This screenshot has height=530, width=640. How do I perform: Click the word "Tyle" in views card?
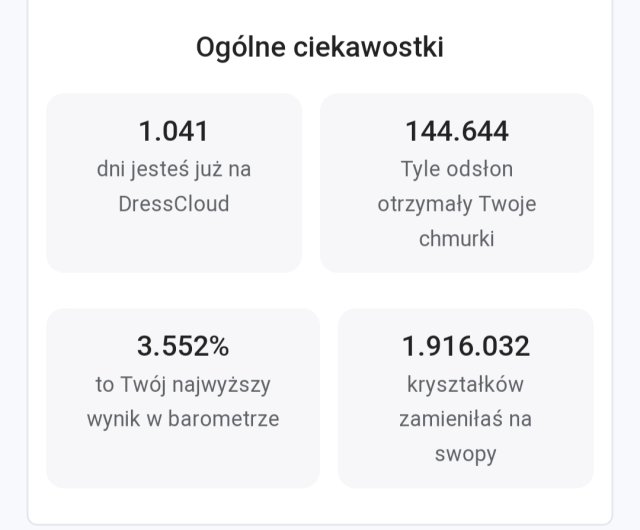click(x=421, y=168)
